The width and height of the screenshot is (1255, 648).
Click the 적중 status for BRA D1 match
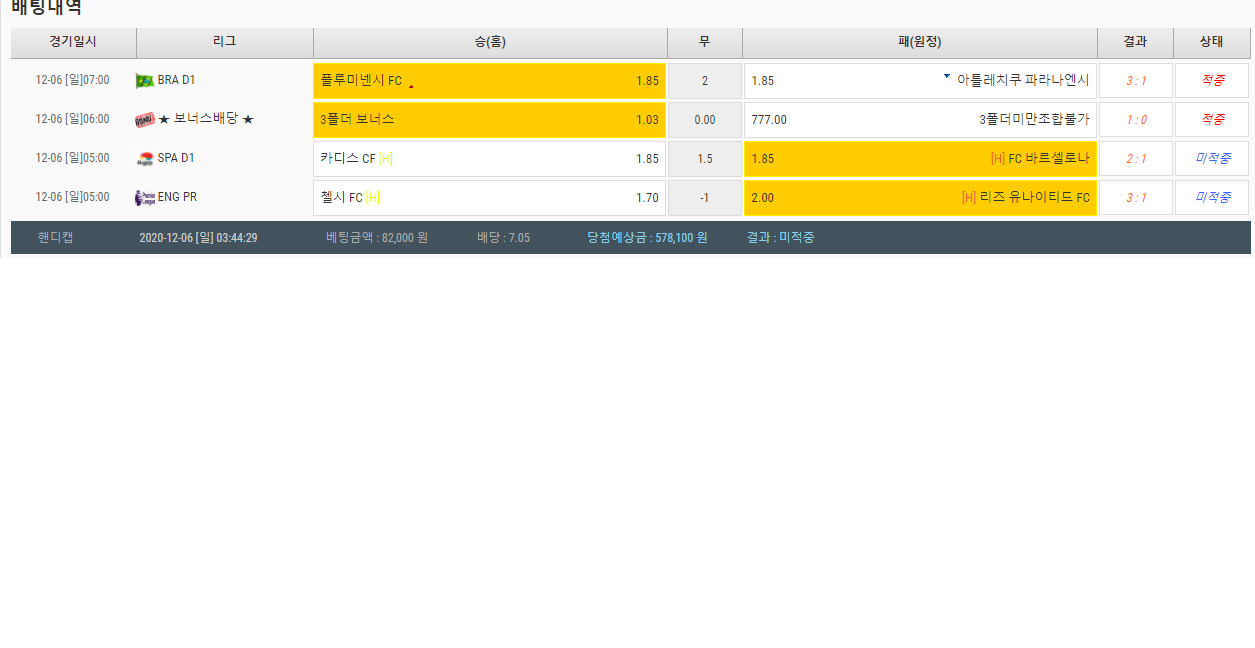point(1212,81)
